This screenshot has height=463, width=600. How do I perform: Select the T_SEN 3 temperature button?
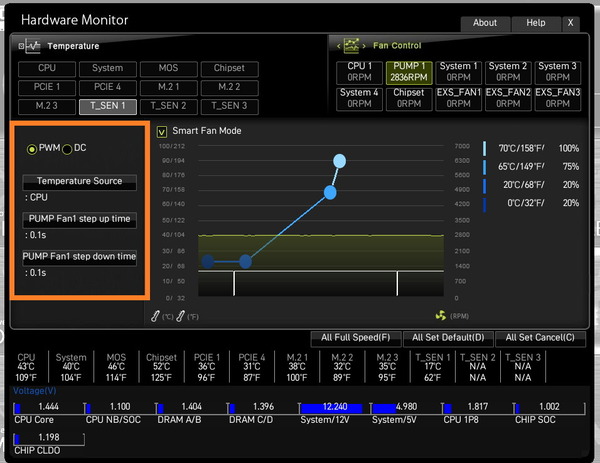pos(230,106)
